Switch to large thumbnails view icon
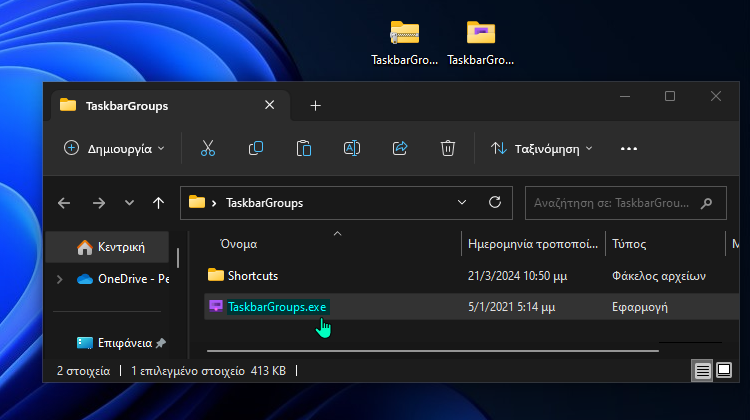The height and width of the screenshot is (420, 750). tap(724, 370)
